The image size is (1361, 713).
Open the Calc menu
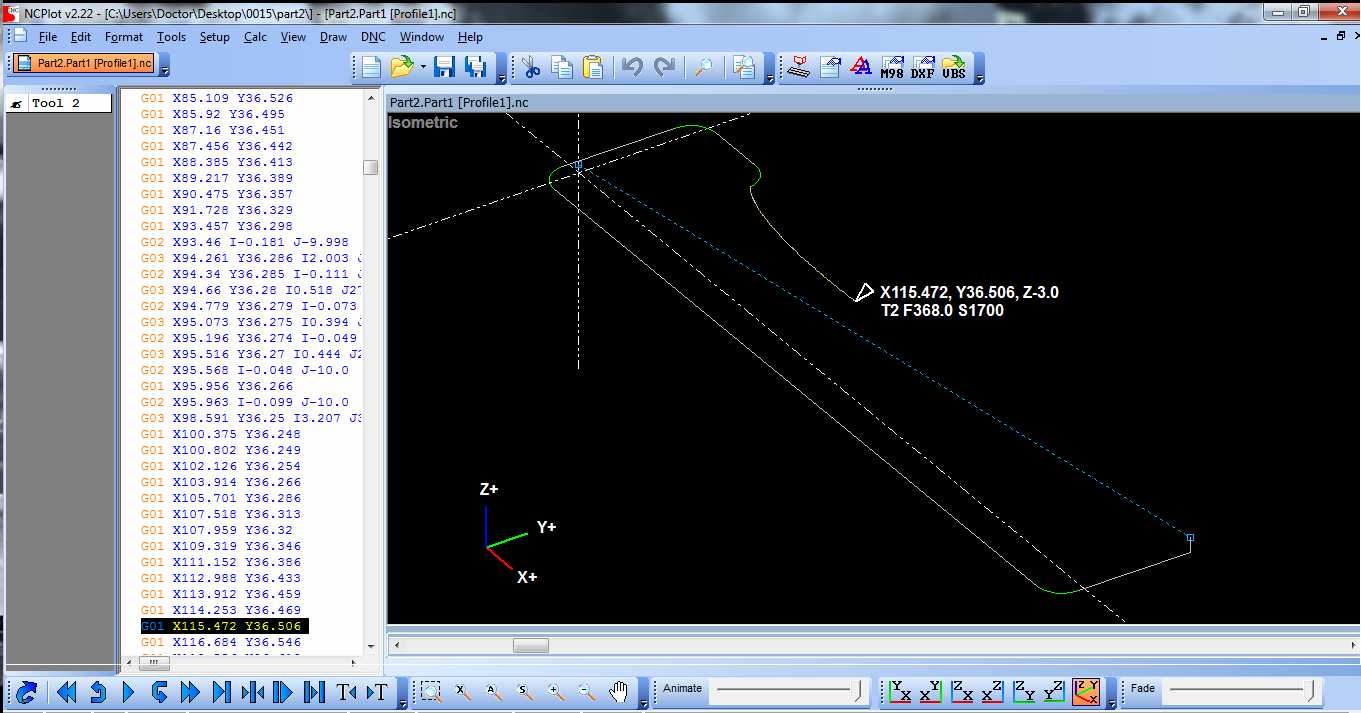coord(255,37)
